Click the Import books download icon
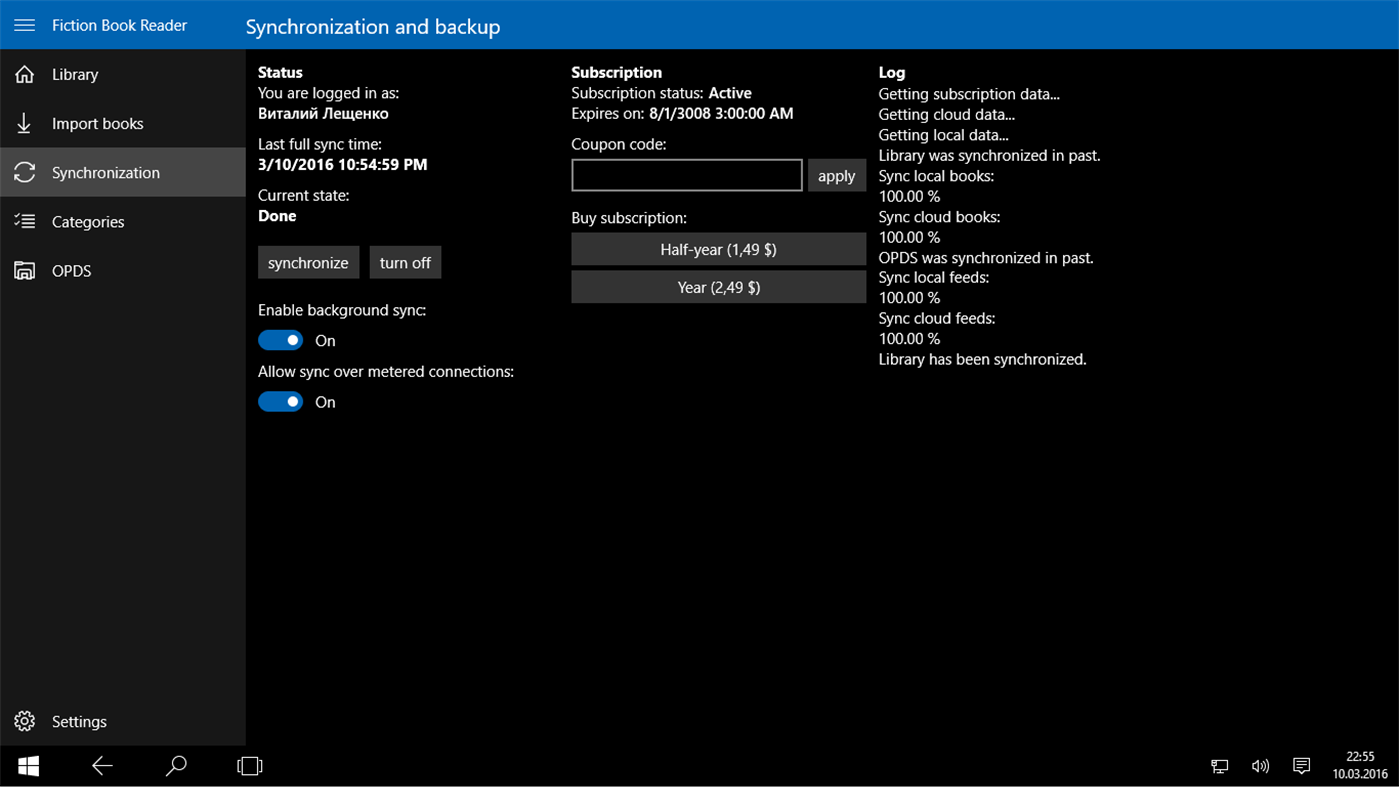 coord(24,123)
